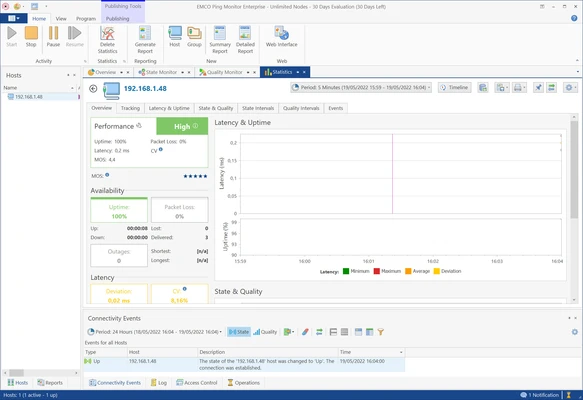Image resolution: width=583 pixels, height=400 pixels.
Task: Open the Log bottom tab
Action: (159, 383)
